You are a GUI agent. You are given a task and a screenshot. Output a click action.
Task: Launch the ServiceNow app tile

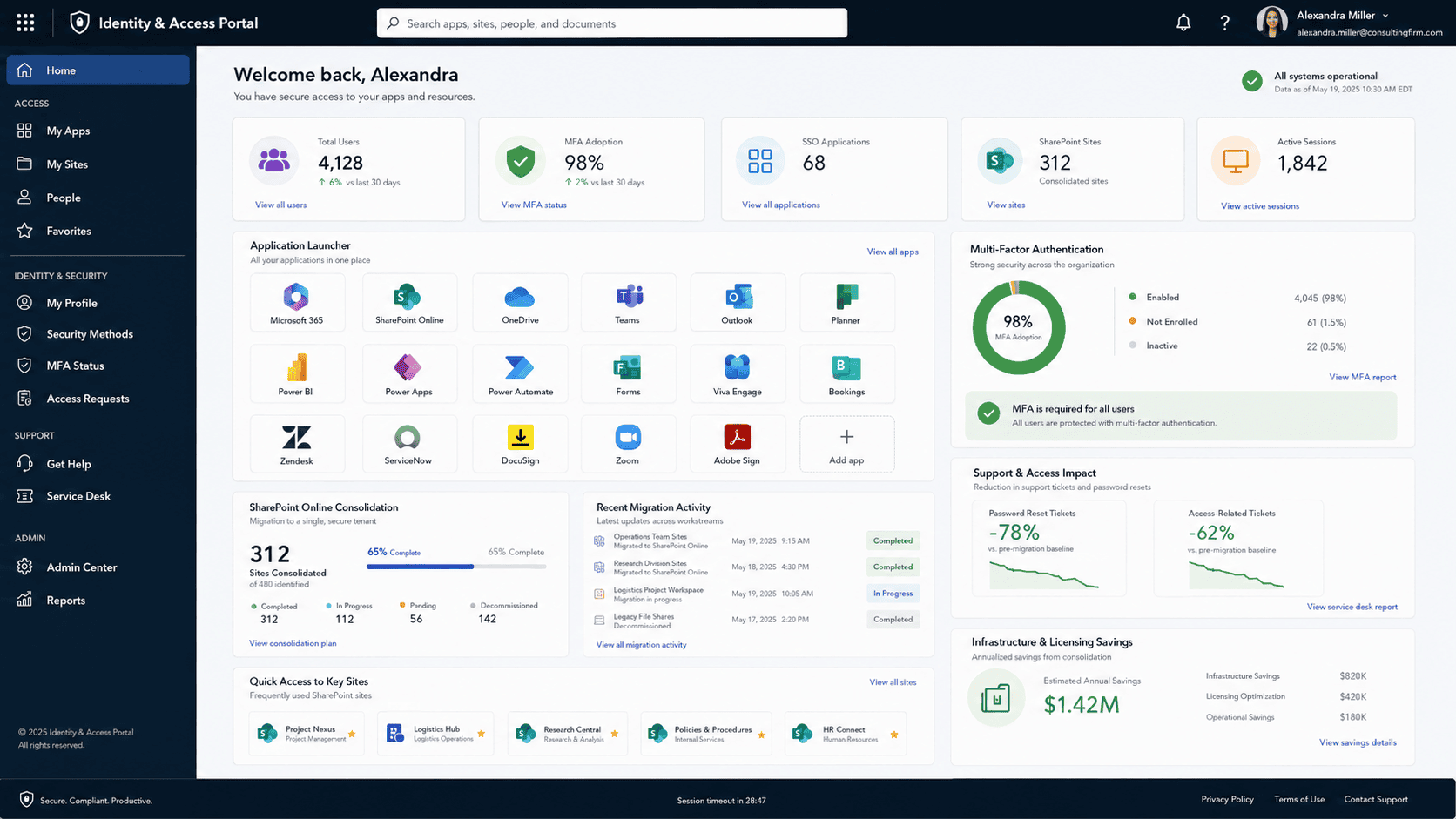pos(409,444)
